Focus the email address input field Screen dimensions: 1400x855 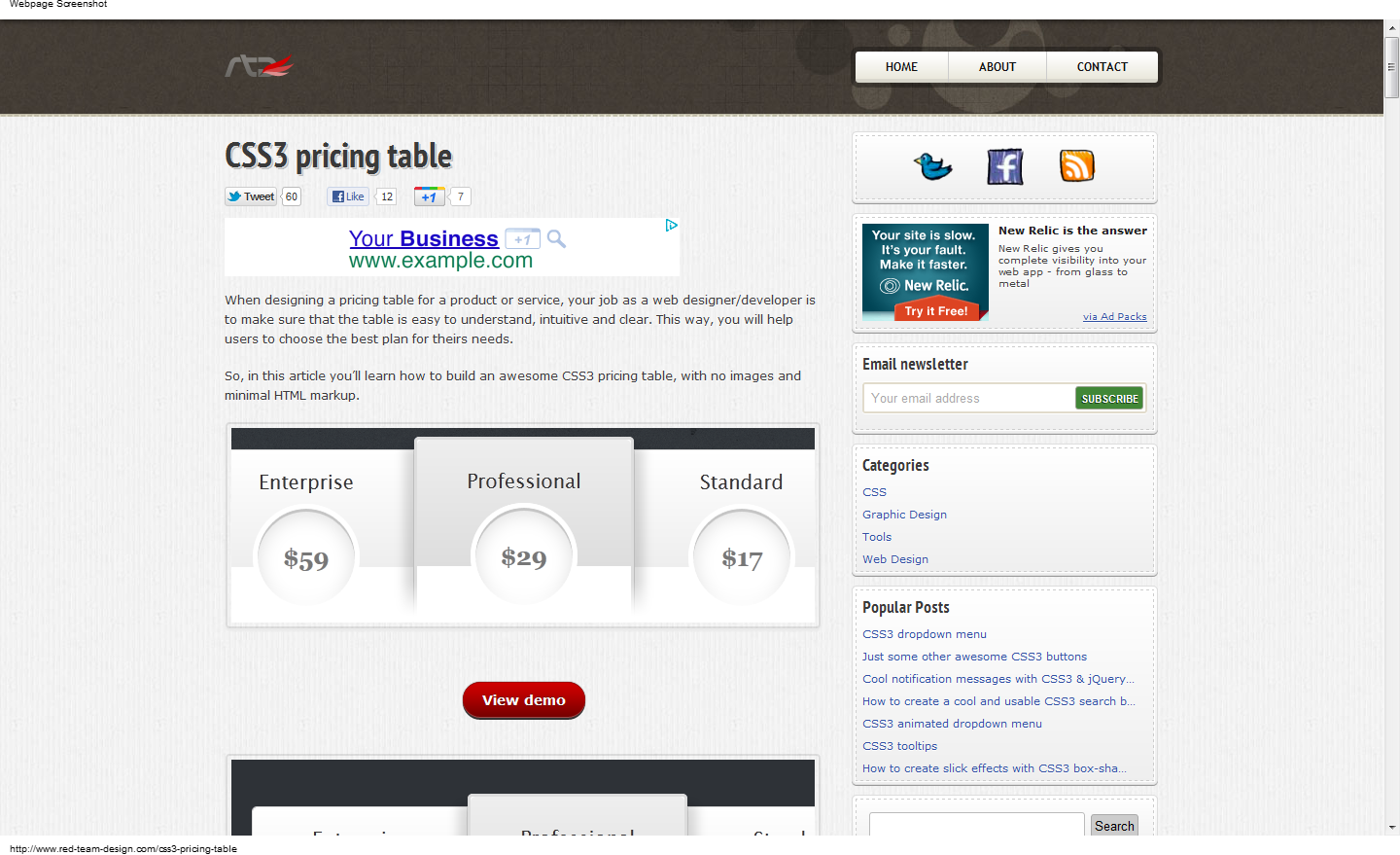pos(968,398)
